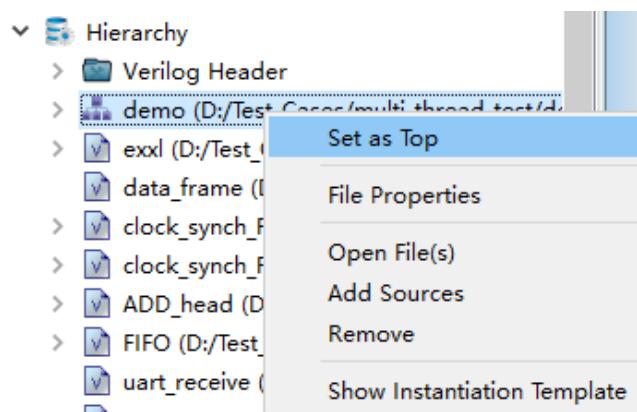637x412 pixels.
Task: Click the Hierarchy database icon
Action: (x=59, y=32)
